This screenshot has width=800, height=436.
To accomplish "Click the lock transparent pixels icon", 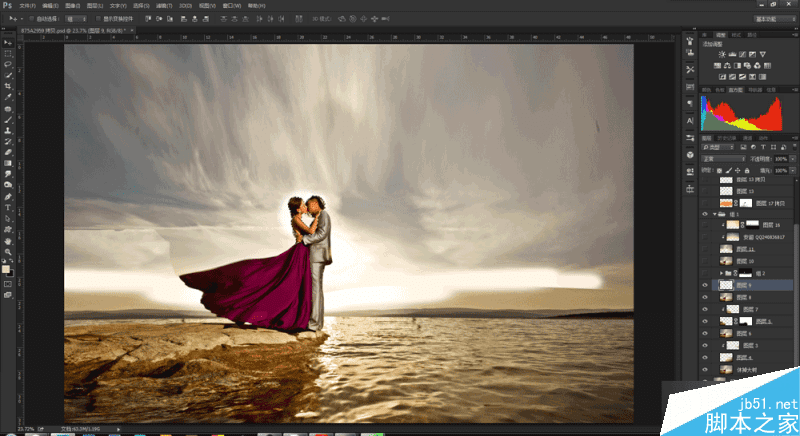I will coord(719,170).
